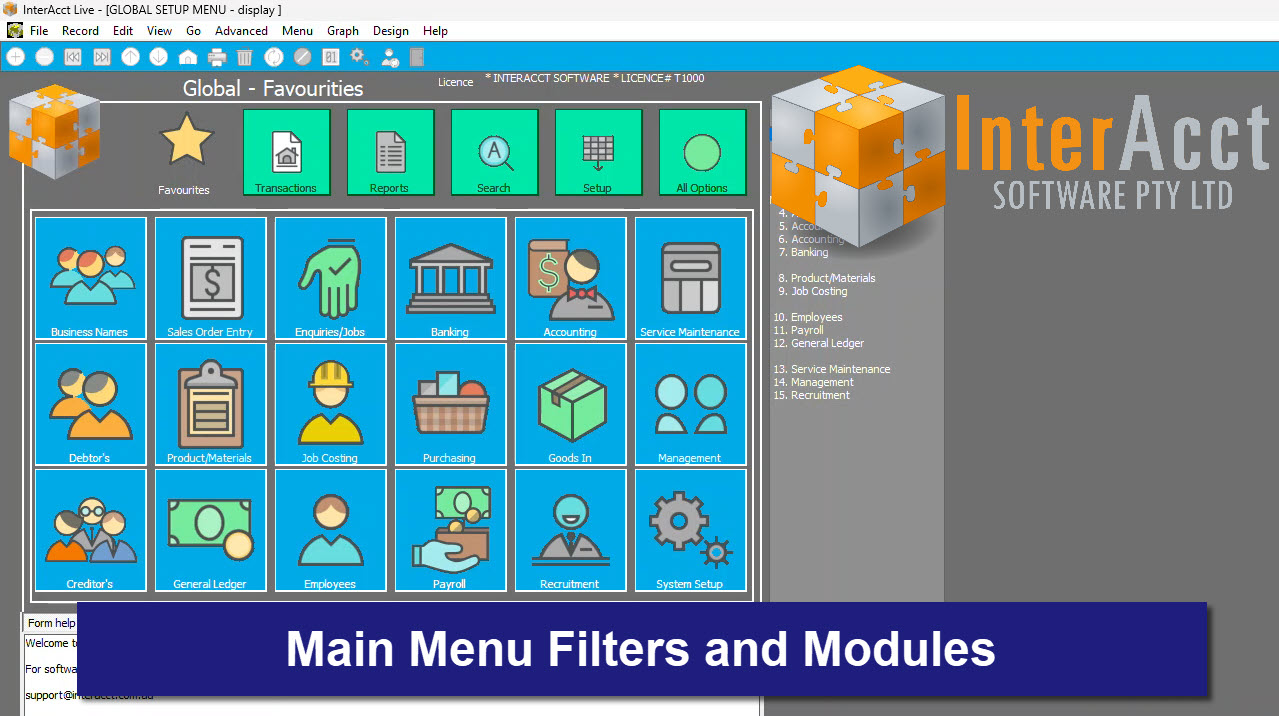Screen dimensions: 1279x716
Task: Click '7. Banking' in the side list
Action: pyautogui.click(x=803, y=252)
